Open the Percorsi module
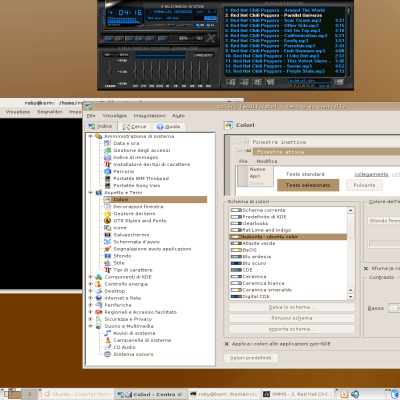The width and height of the screenshot is (400, 400). (x=119, y=171)
